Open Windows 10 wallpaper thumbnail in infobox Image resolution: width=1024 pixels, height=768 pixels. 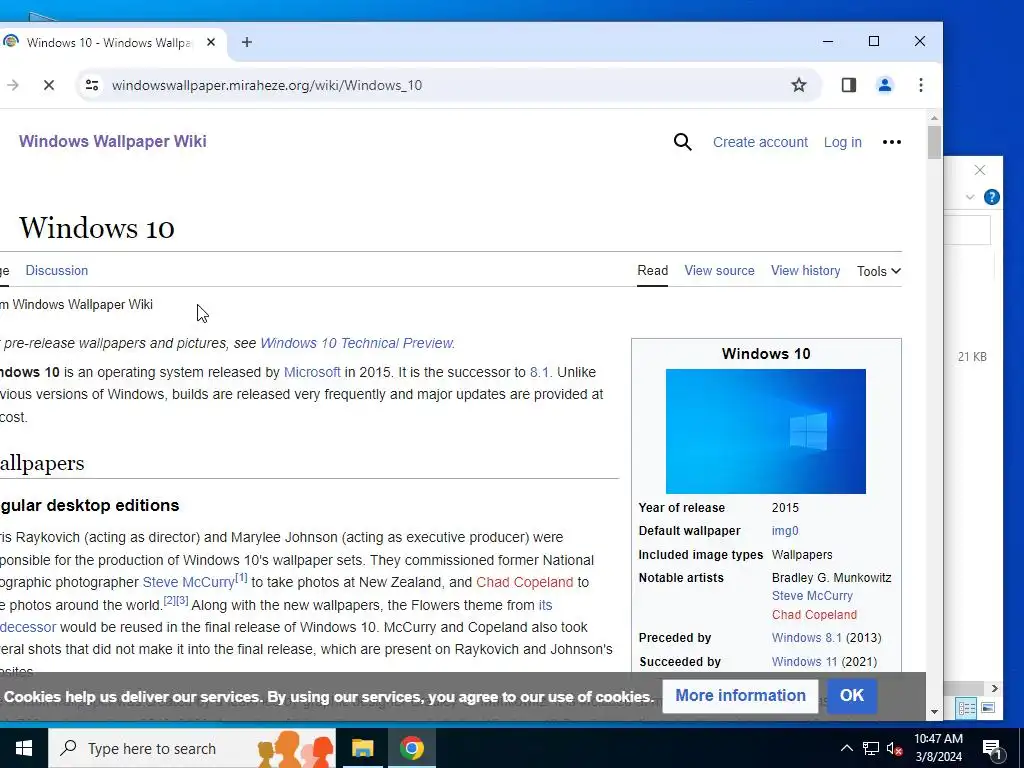765,431
